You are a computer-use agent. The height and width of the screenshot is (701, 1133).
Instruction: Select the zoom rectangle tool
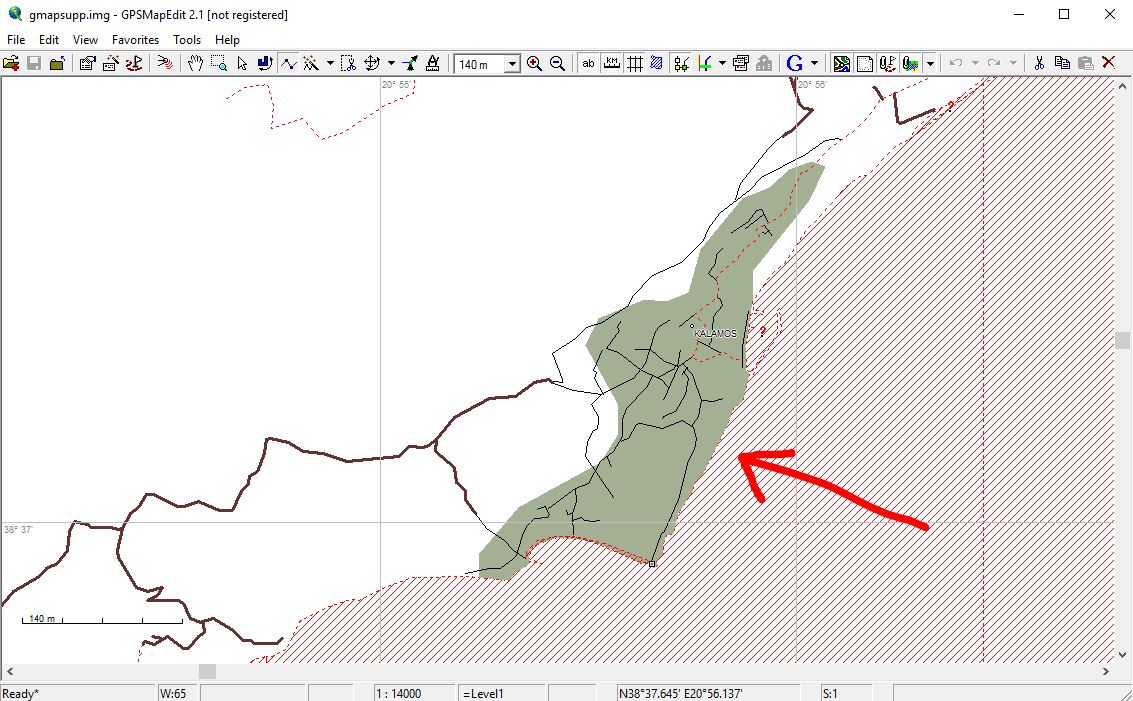tap(218, 63)
